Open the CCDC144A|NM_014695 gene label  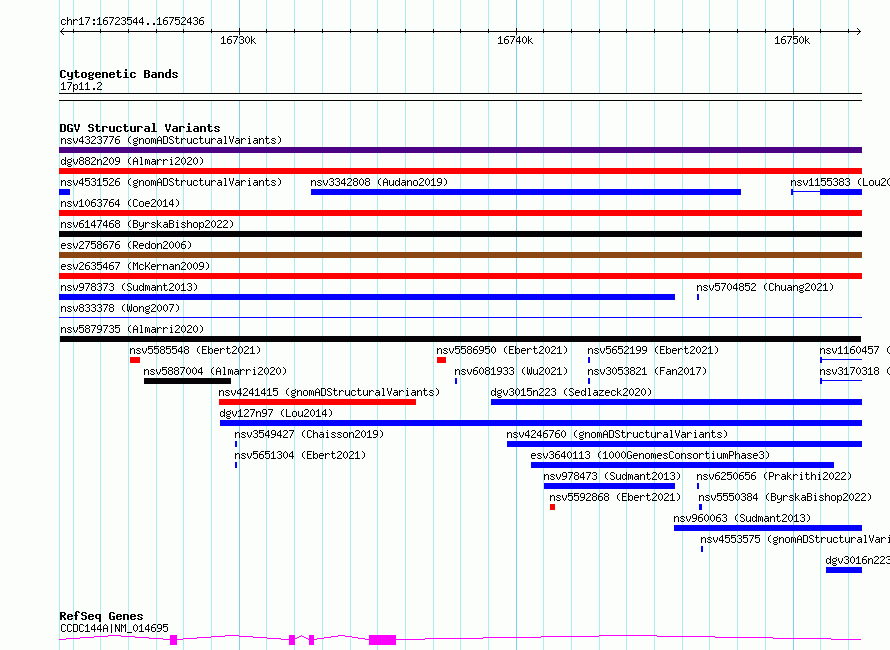(x=114, y=628)
